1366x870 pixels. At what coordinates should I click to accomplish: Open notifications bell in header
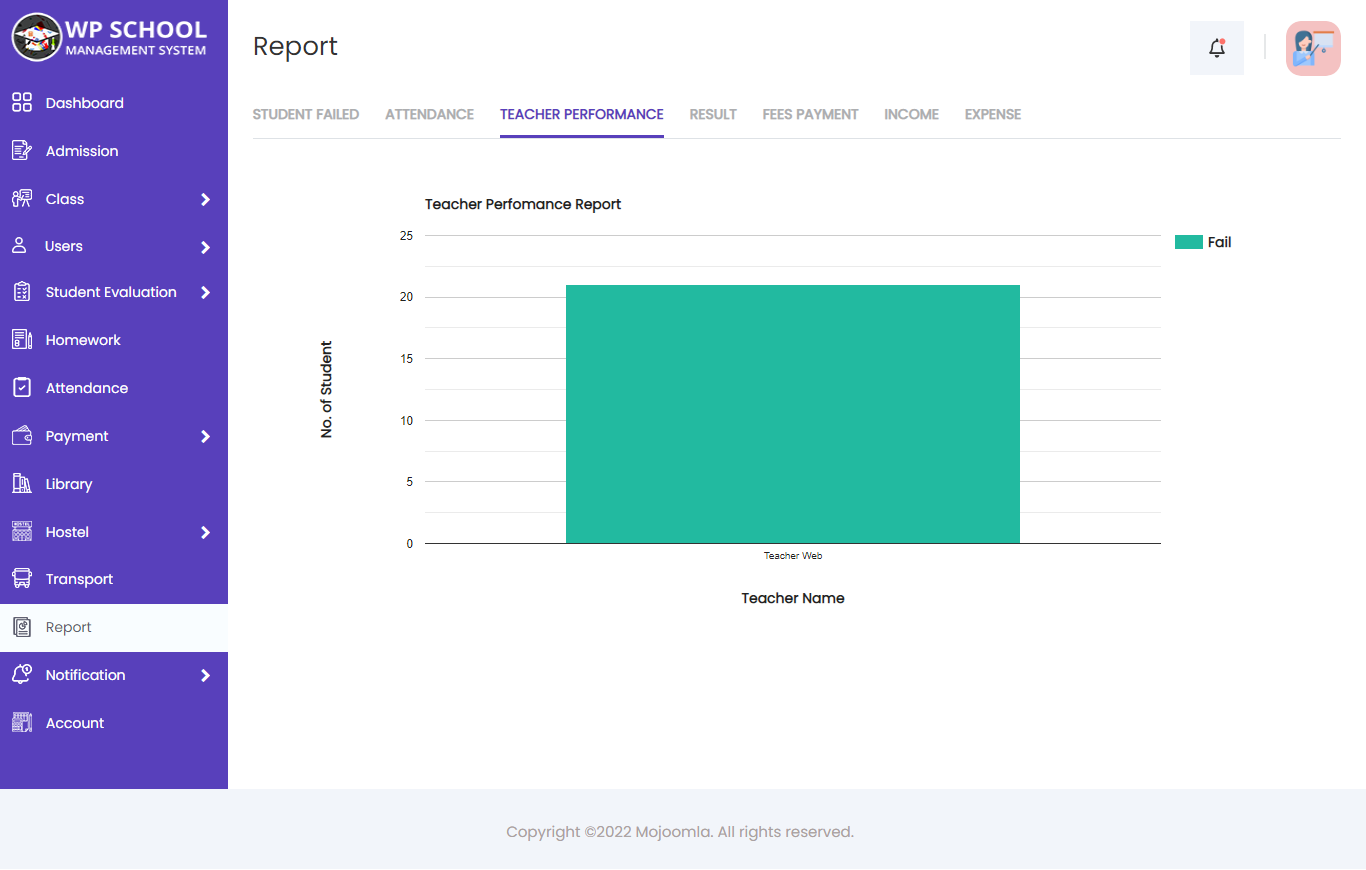tap(1217, 47)
